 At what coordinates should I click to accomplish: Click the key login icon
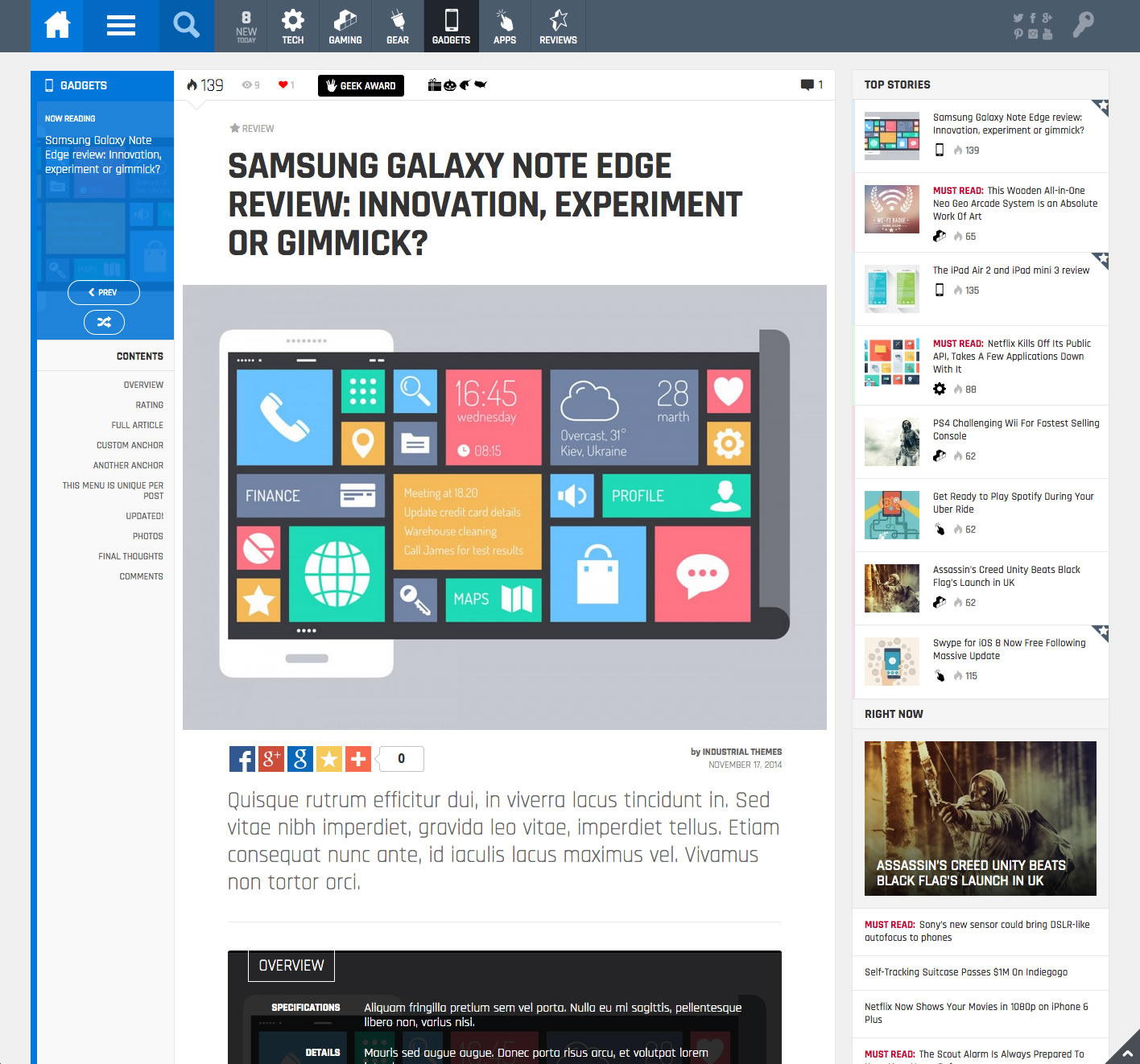point(1083,26)
